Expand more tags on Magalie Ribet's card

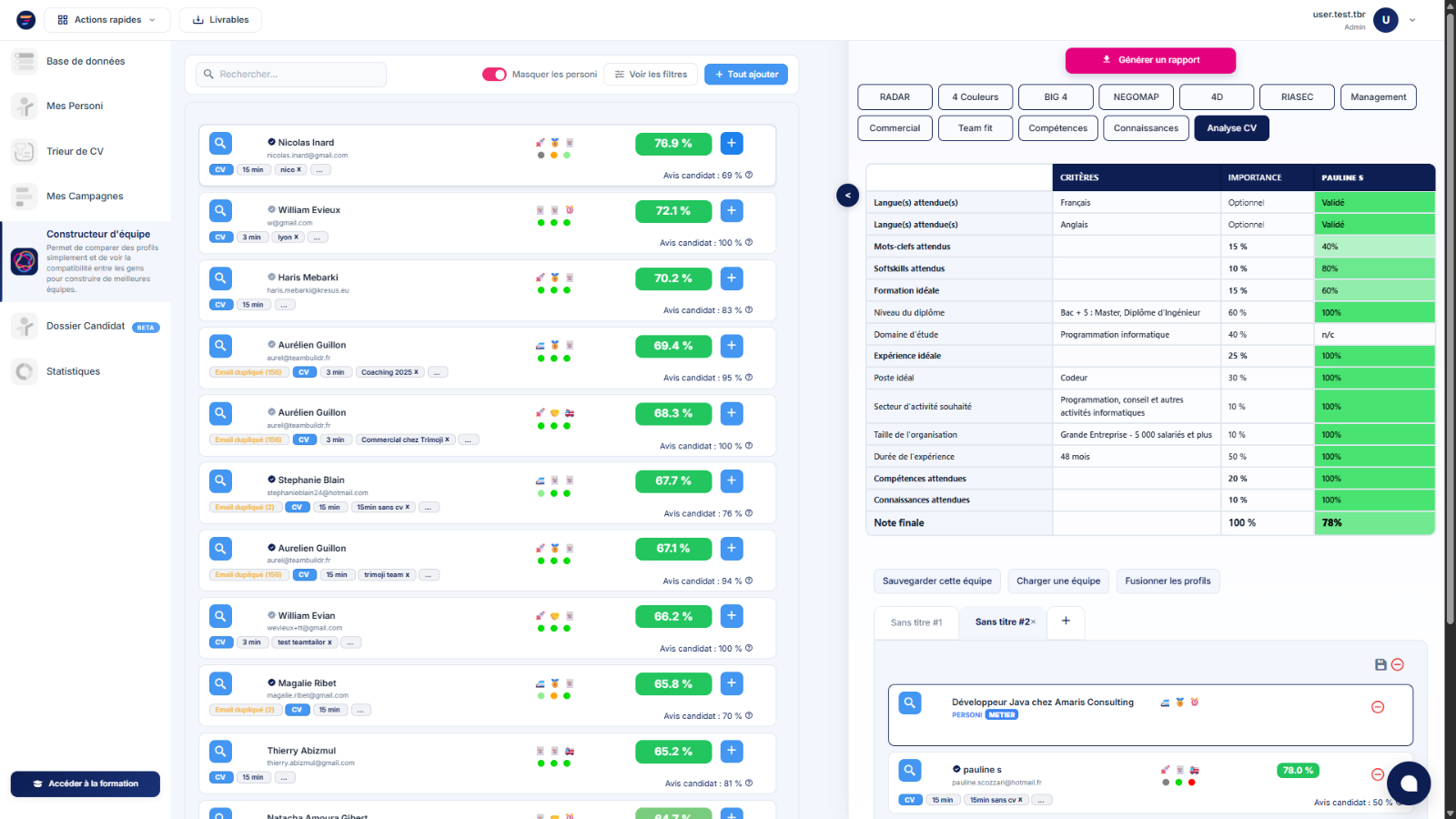pos(360,710)
